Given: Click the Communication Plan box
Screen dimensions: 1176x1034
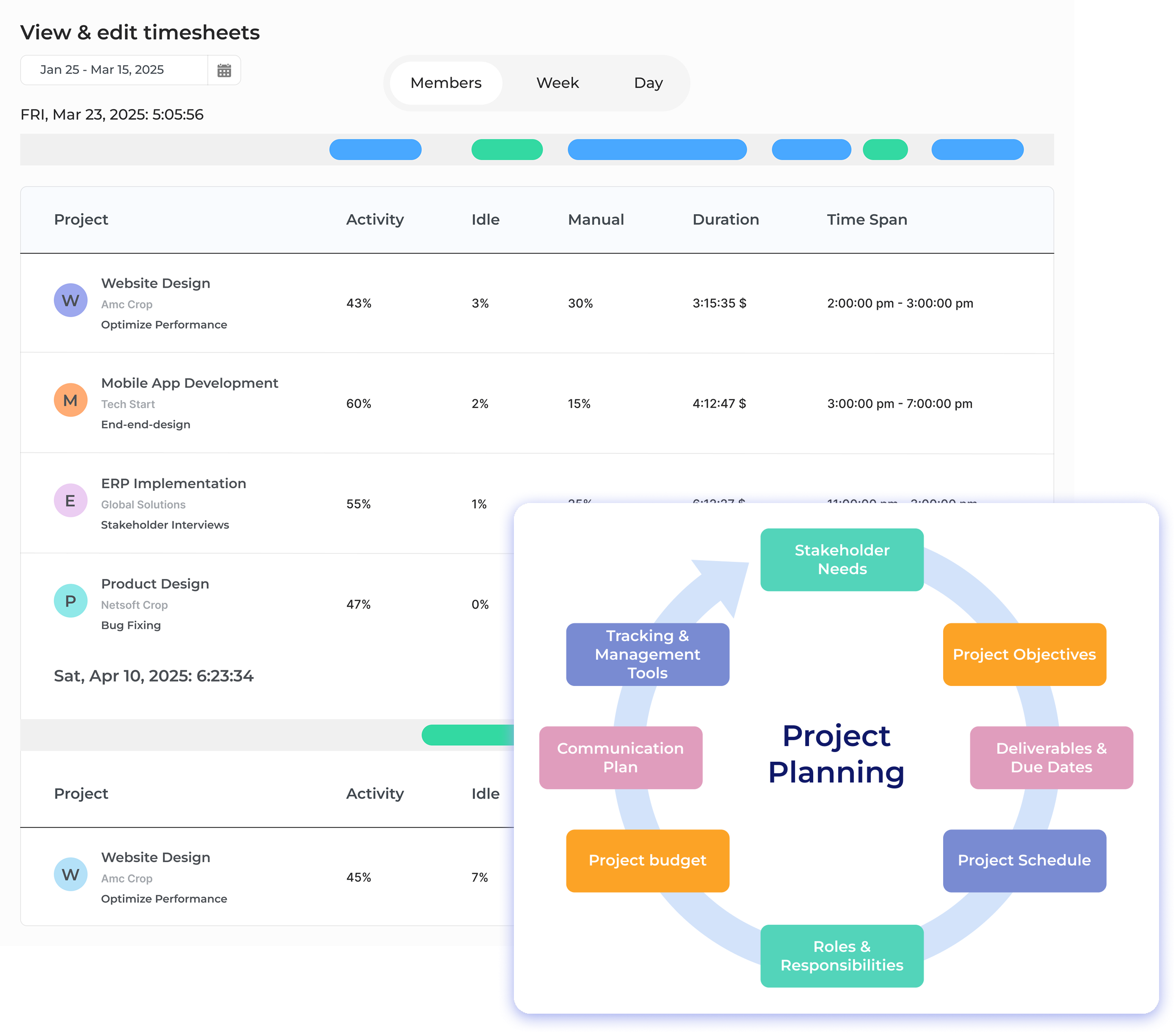Looking at the screenshot, I should coord(620,757).
